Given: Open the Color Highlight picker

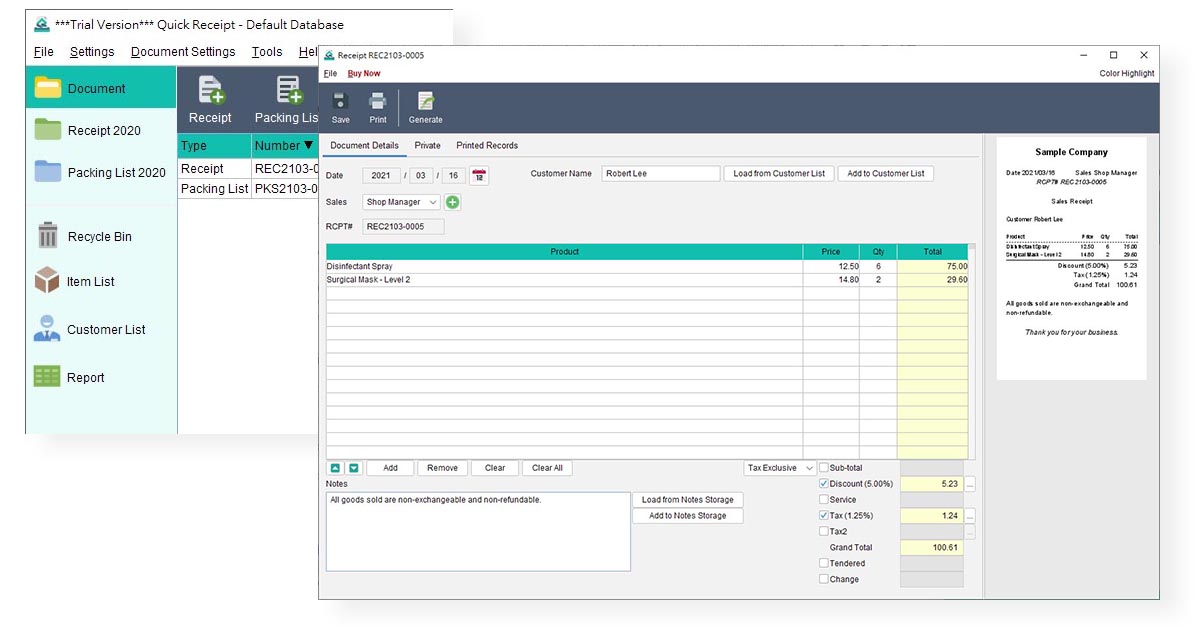Looking at the screenshot, I should (1128, 73).
